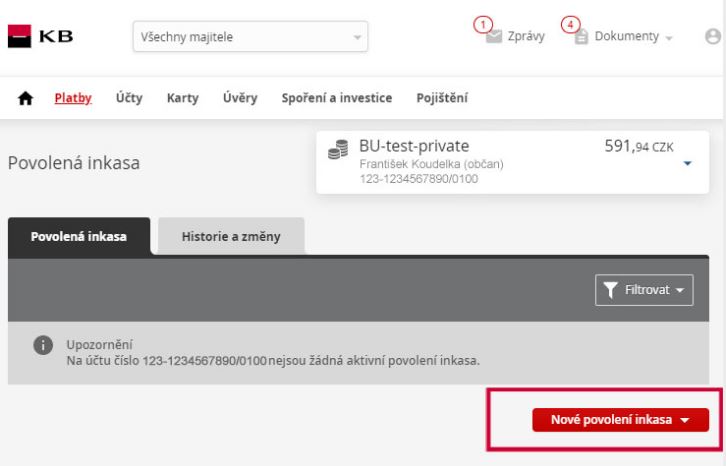
Task: Go to home via house icon
Action: tap(25, 98)
